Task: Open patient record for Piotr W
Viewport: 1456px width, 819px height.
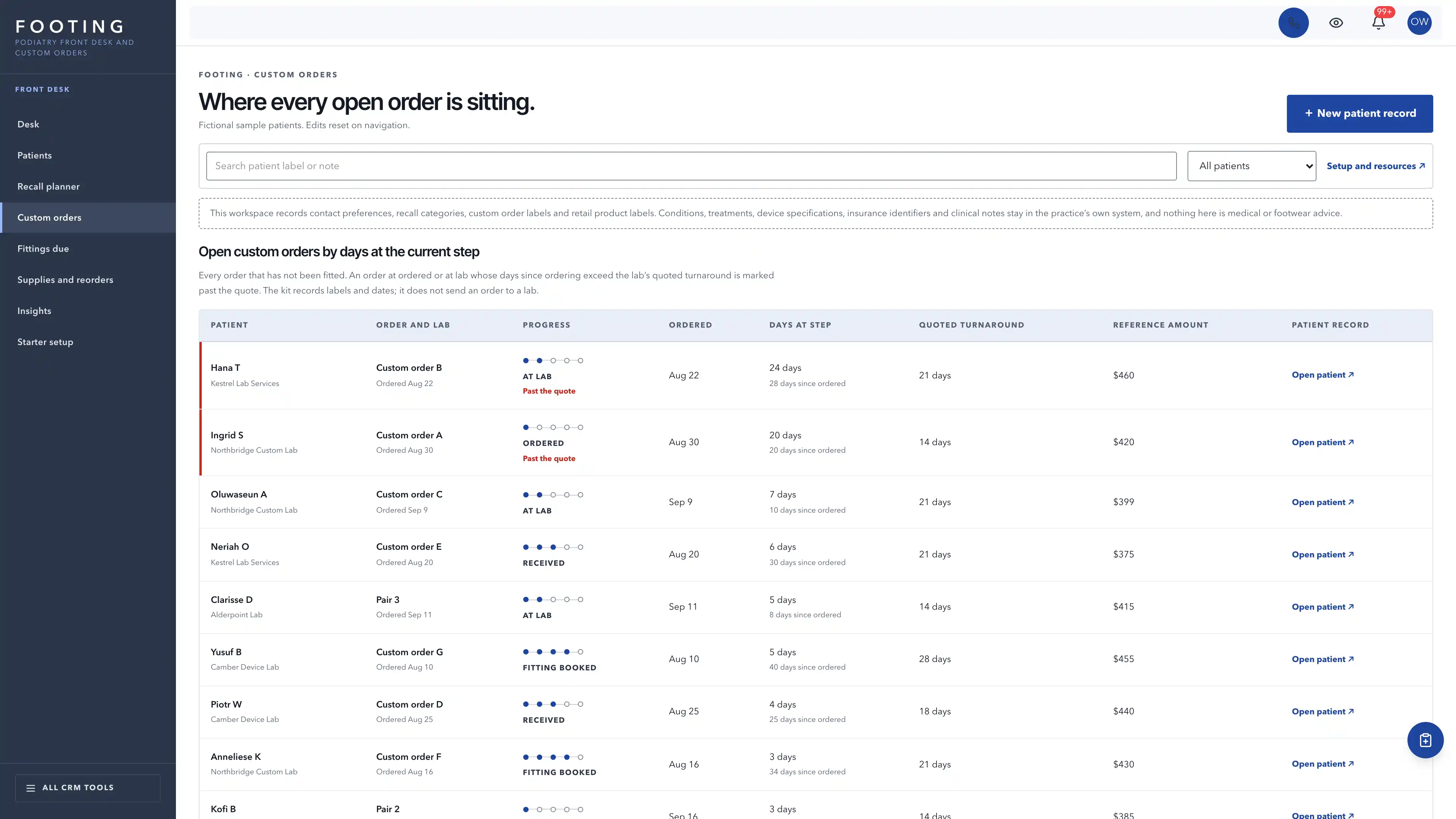Action: tap(1322, 712)
